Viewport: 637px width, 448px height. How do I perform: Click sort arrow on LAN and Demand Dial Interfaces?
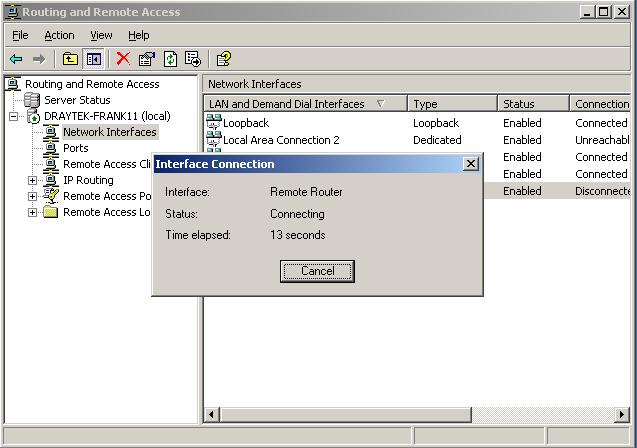(381, 104)
